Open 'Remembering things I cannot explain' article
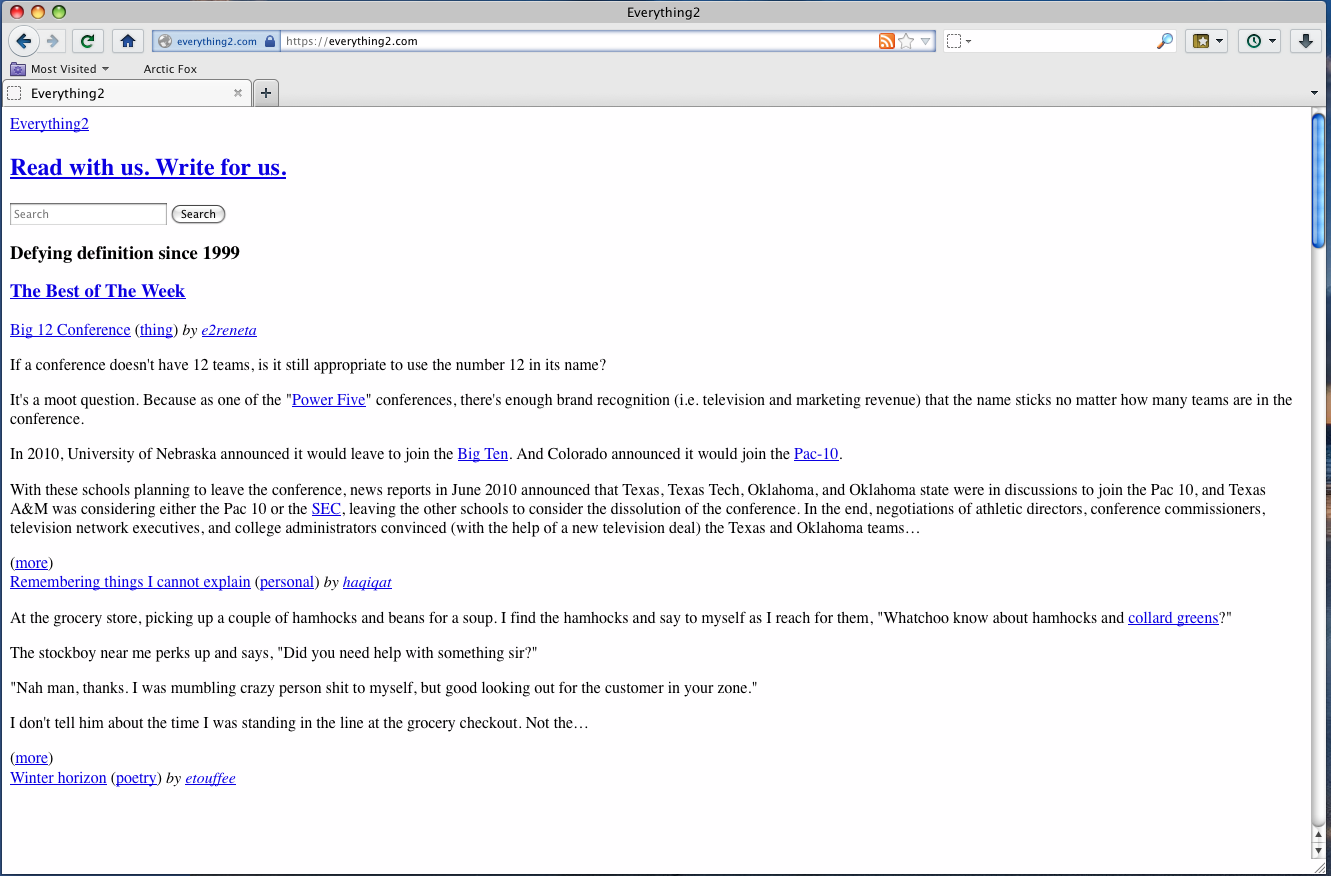1331x876 pixels. (130, 582)
